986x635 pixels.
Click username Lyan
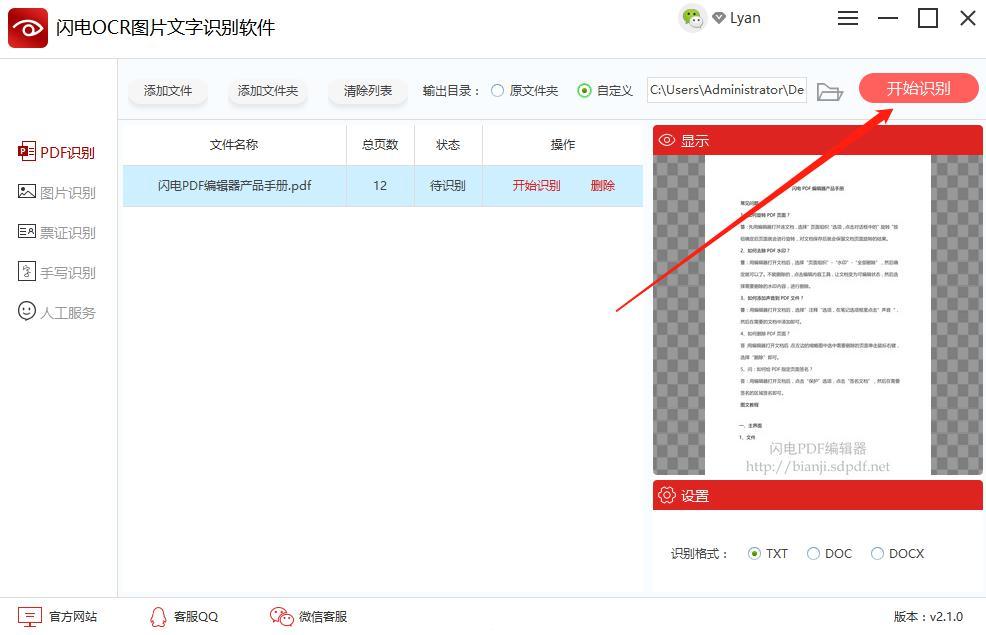pyautogui.click(x=745, y=18)
